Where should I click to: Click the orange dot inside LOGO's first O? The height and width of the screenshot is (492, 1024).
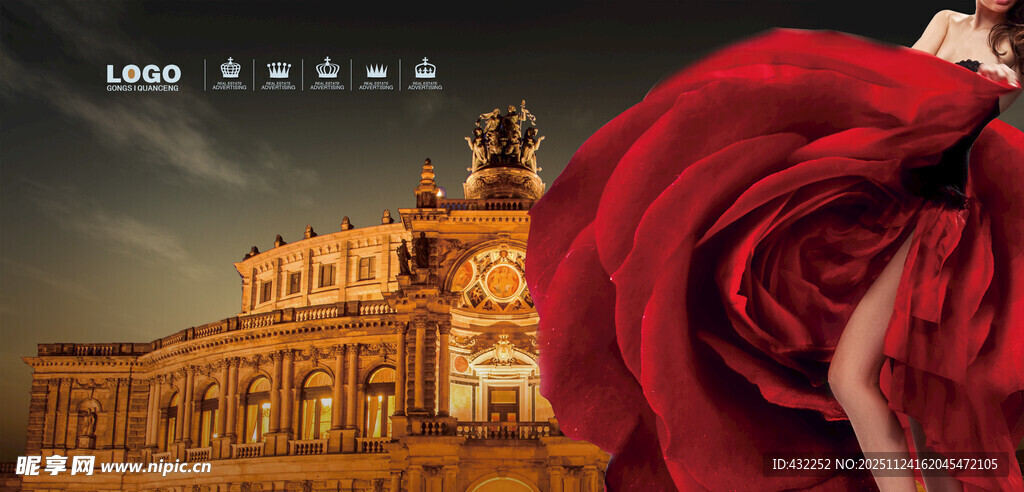[x=131, y=74]
